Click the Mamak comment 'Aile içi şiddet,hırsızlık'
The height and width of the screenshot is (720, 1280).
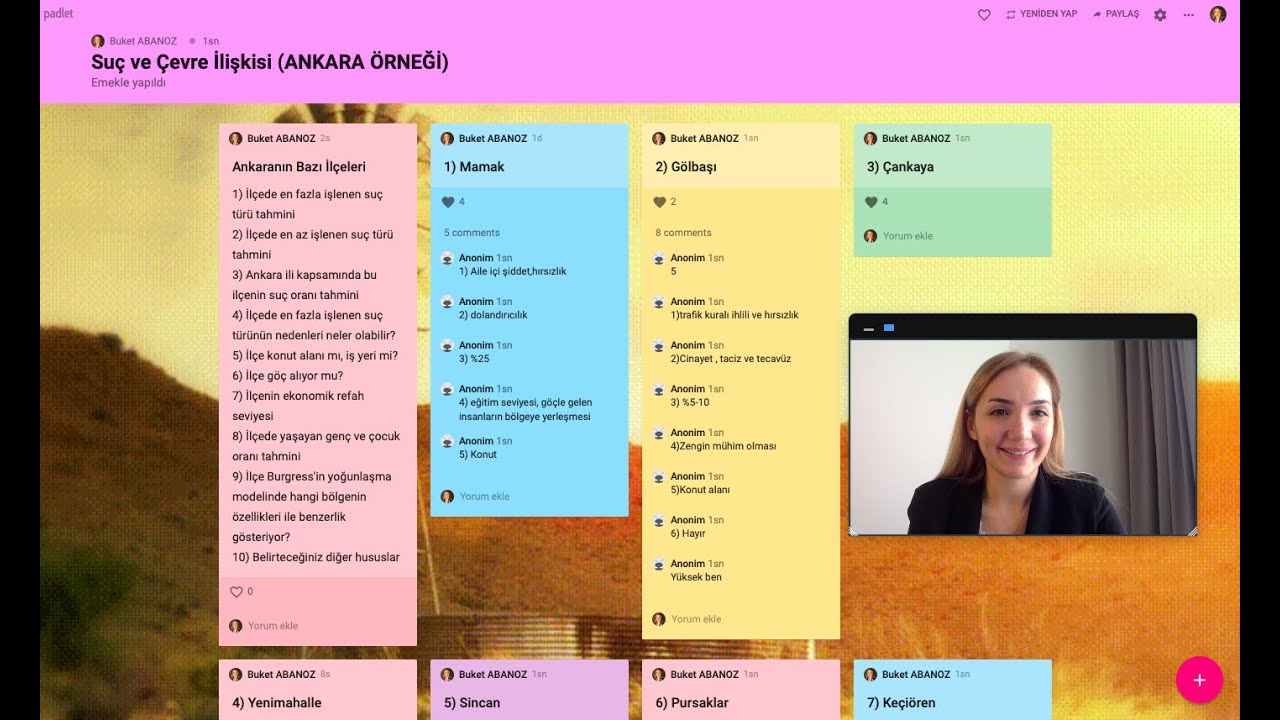click(513, 271)
